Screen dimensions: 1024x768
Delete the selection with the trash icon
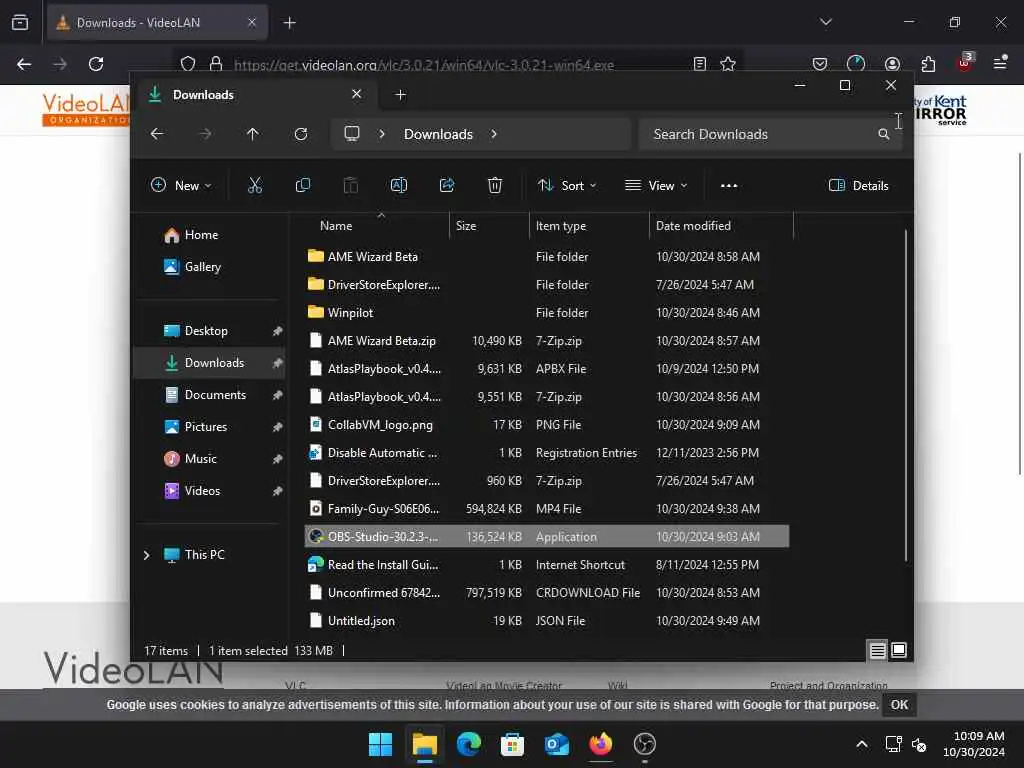coord(495,185)
